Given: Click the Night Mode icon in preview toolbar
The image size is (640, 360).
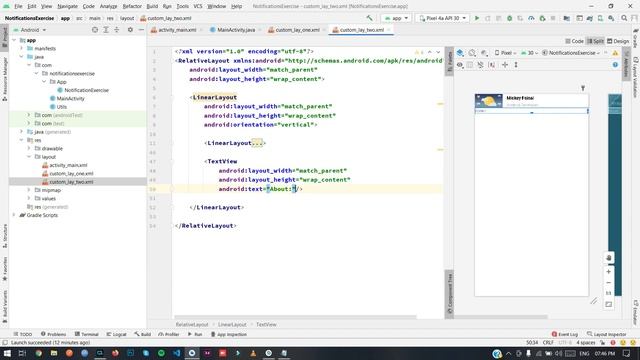Looking at the screenshot, I should click(x=484, y=53).
